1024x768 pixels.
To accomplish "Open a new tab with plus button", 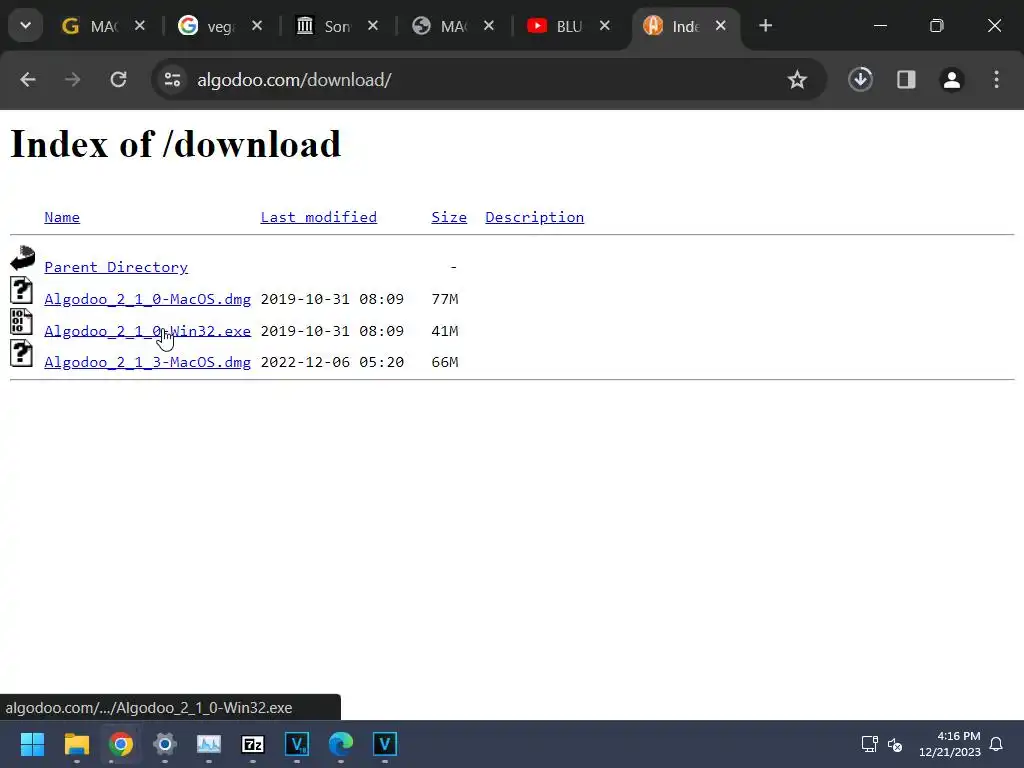I will point(766,25).
